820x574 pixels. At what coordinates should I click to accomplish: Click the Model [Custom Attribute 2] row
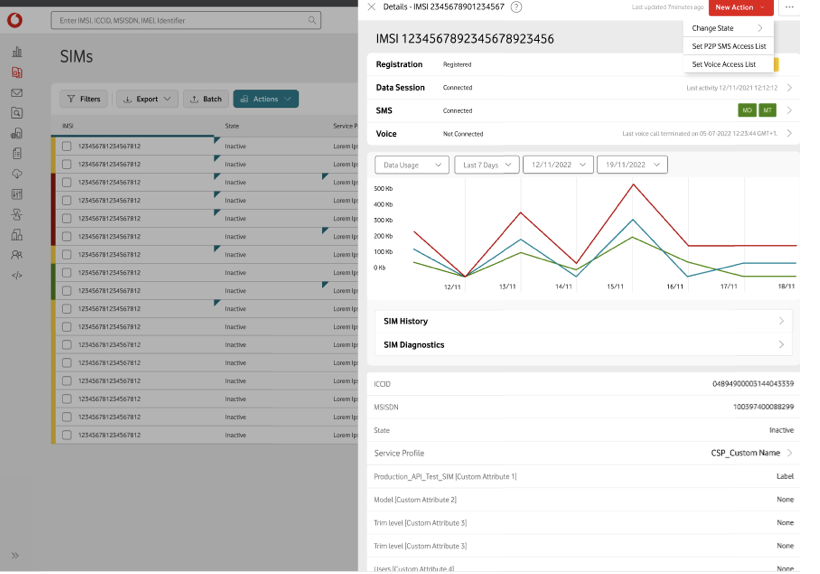pyautogui.click(x=583, y=500)
